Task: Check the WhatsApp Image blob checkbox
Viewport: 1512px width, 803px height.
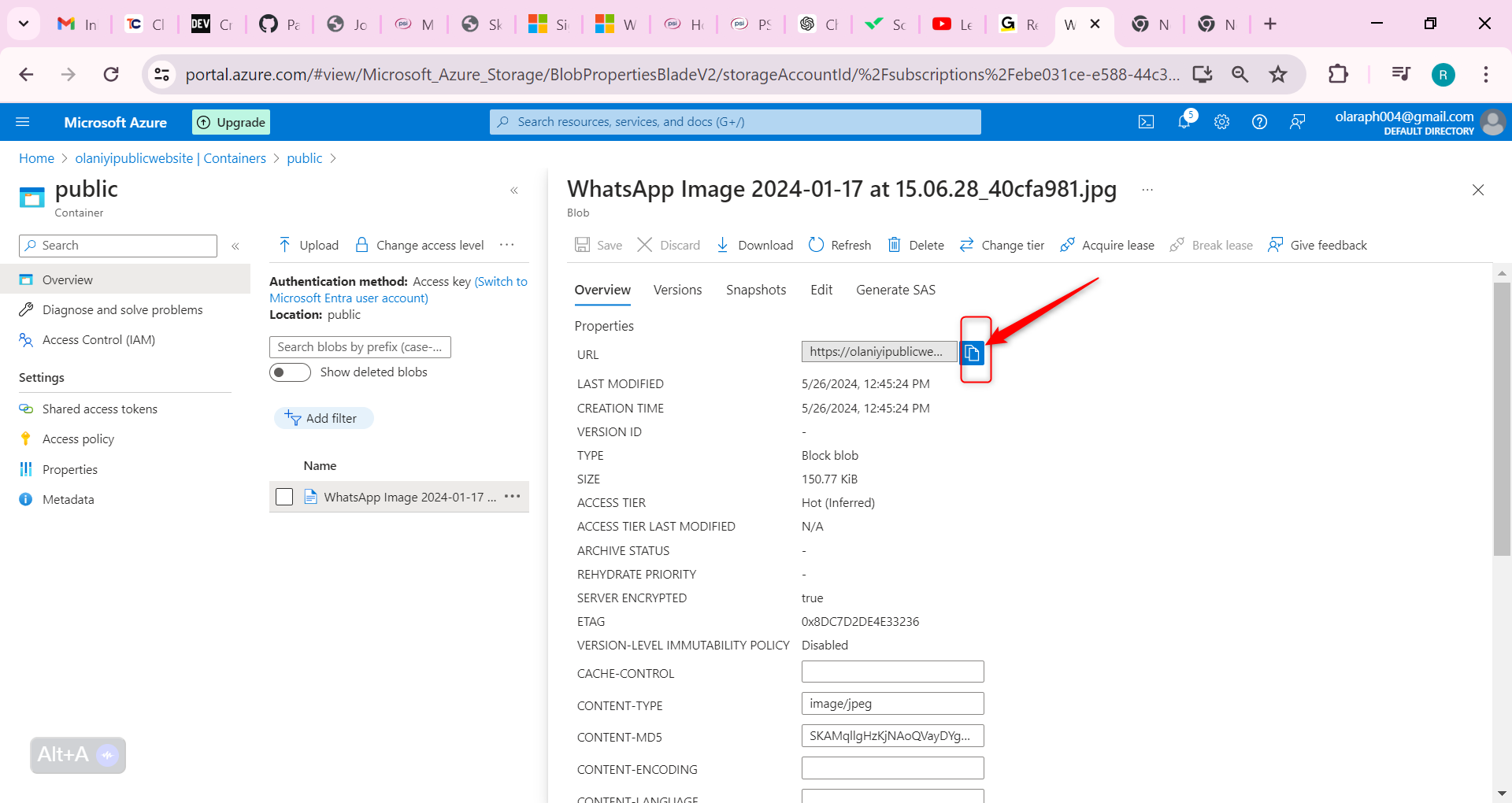Action: [x=284, y=497]
